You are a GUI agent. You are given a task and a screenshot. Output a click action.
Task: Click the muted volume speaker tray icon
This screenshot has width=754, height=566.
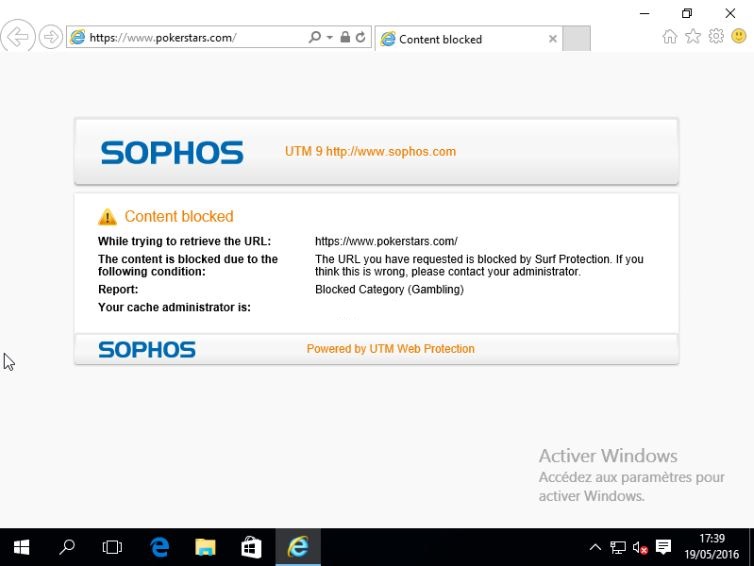tap(640, 547)
